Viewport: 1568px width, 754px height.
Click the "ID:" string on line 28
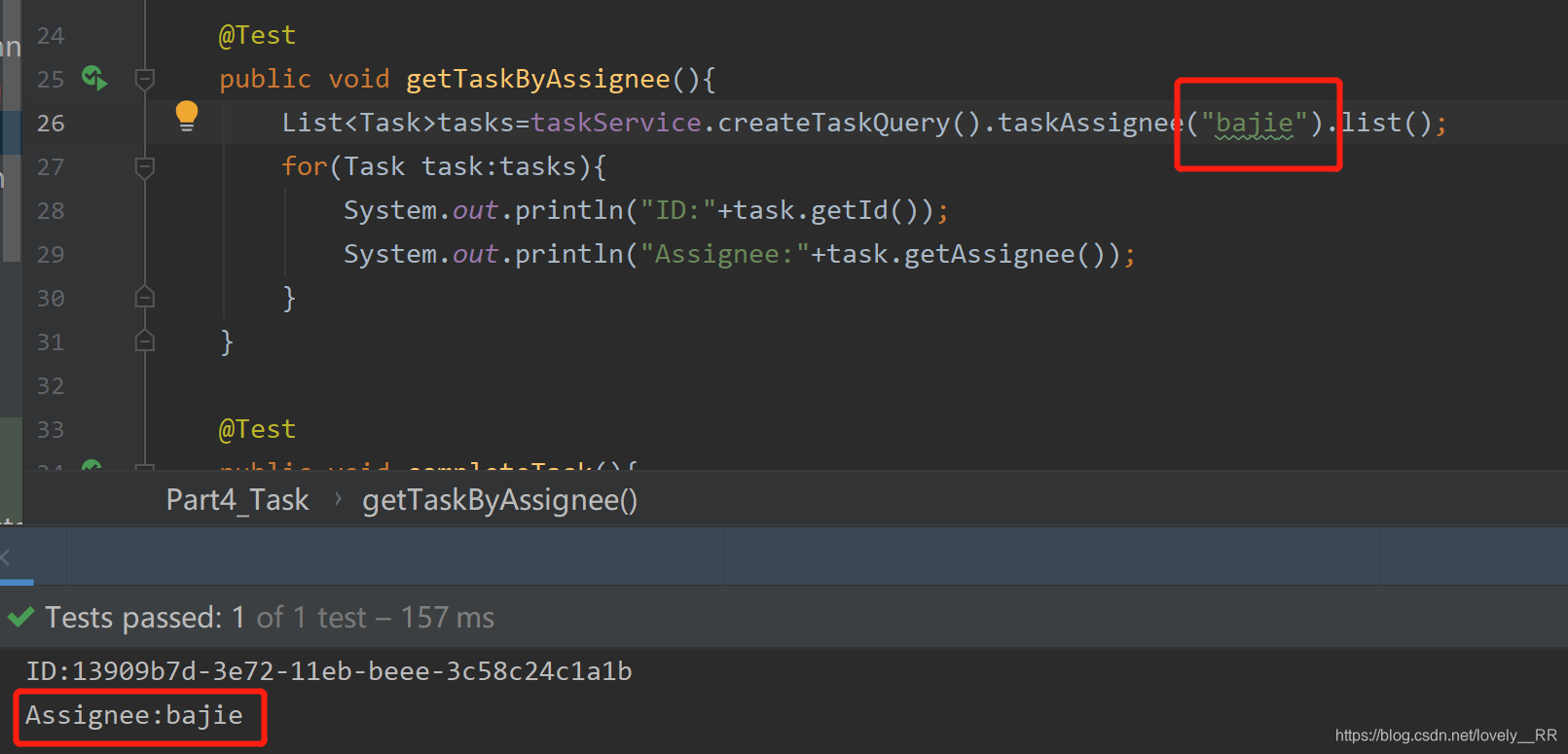click(678, 210)
